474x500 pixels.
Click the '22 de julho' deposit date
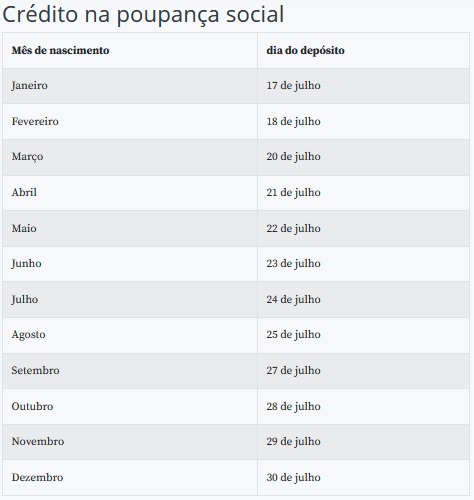coord(363,228)
